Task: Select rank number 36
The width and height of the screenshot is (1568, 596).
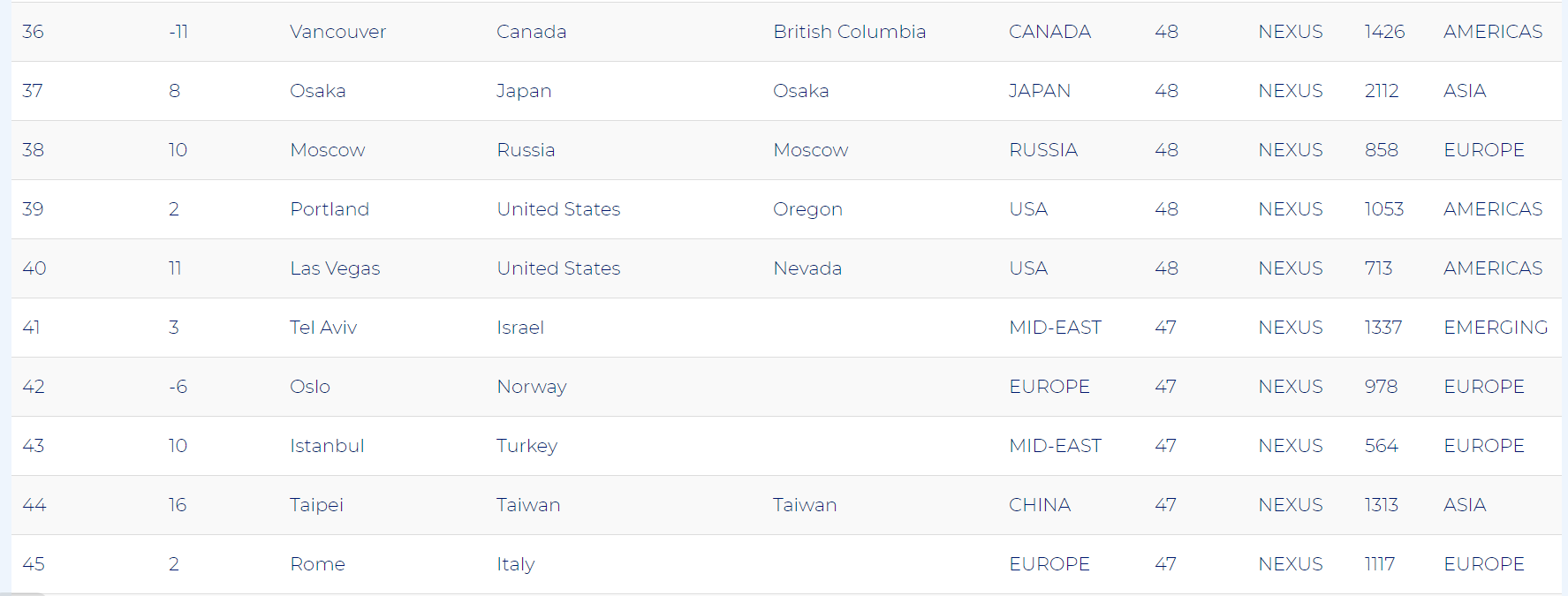Action: pyautogui.click(x=33, y=32)
